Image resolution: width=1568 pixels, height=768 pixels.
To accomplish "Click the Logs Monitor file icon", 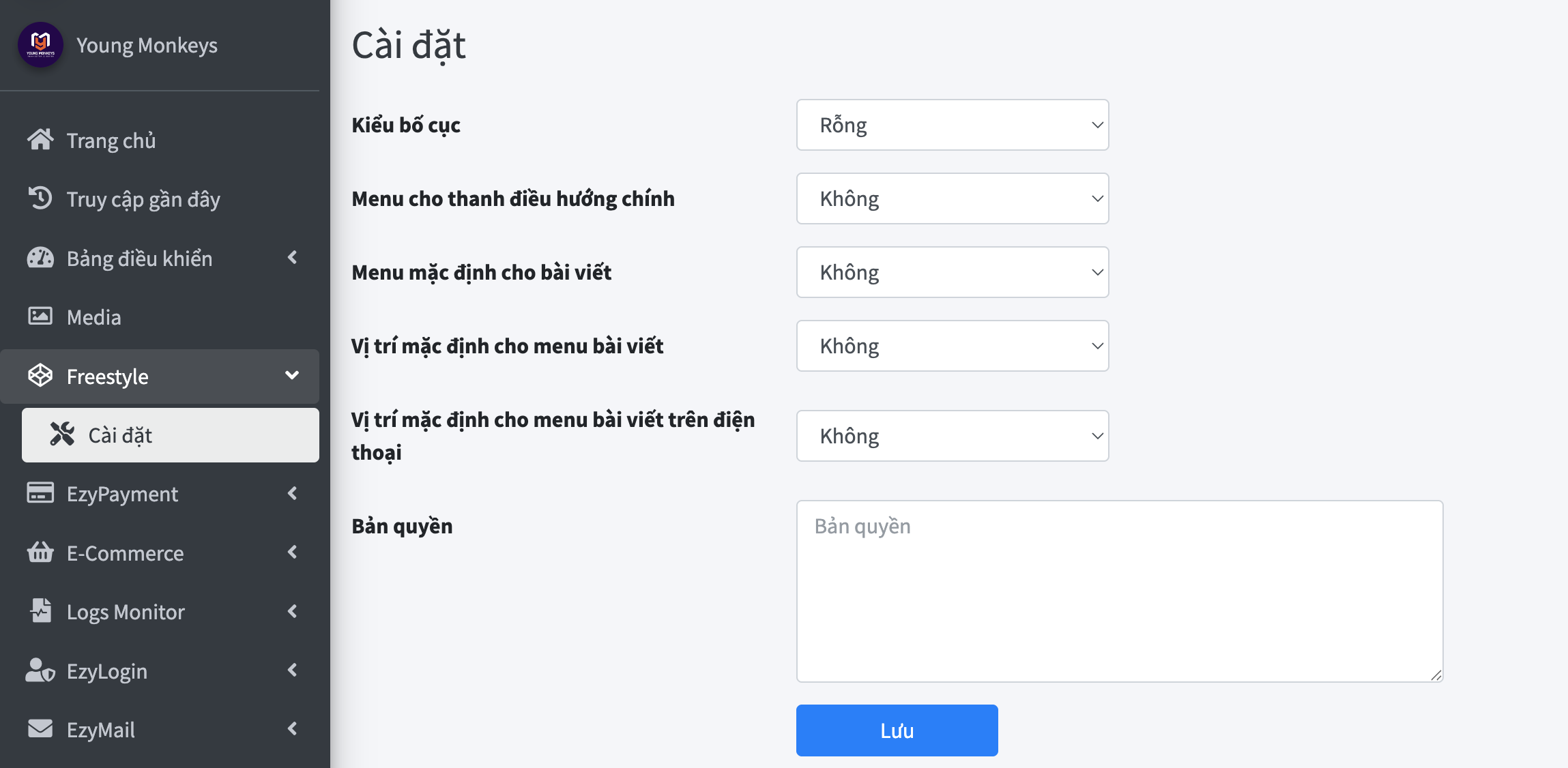I will 40,610.
